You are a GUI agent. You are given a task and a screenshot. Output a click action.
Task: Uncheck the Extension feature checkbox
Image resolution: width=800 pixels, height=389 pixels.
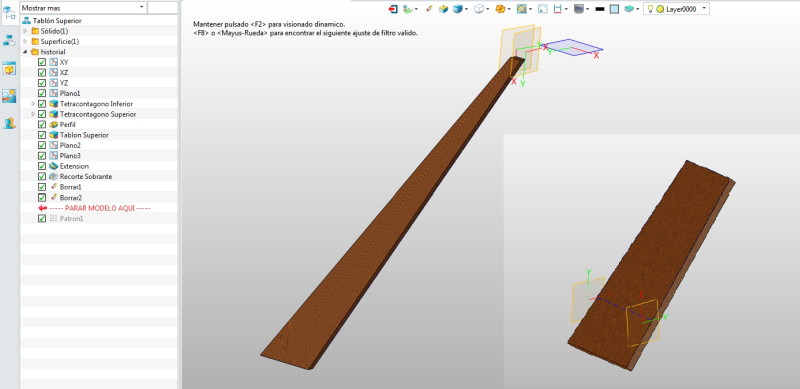click(x=42, y=166)
